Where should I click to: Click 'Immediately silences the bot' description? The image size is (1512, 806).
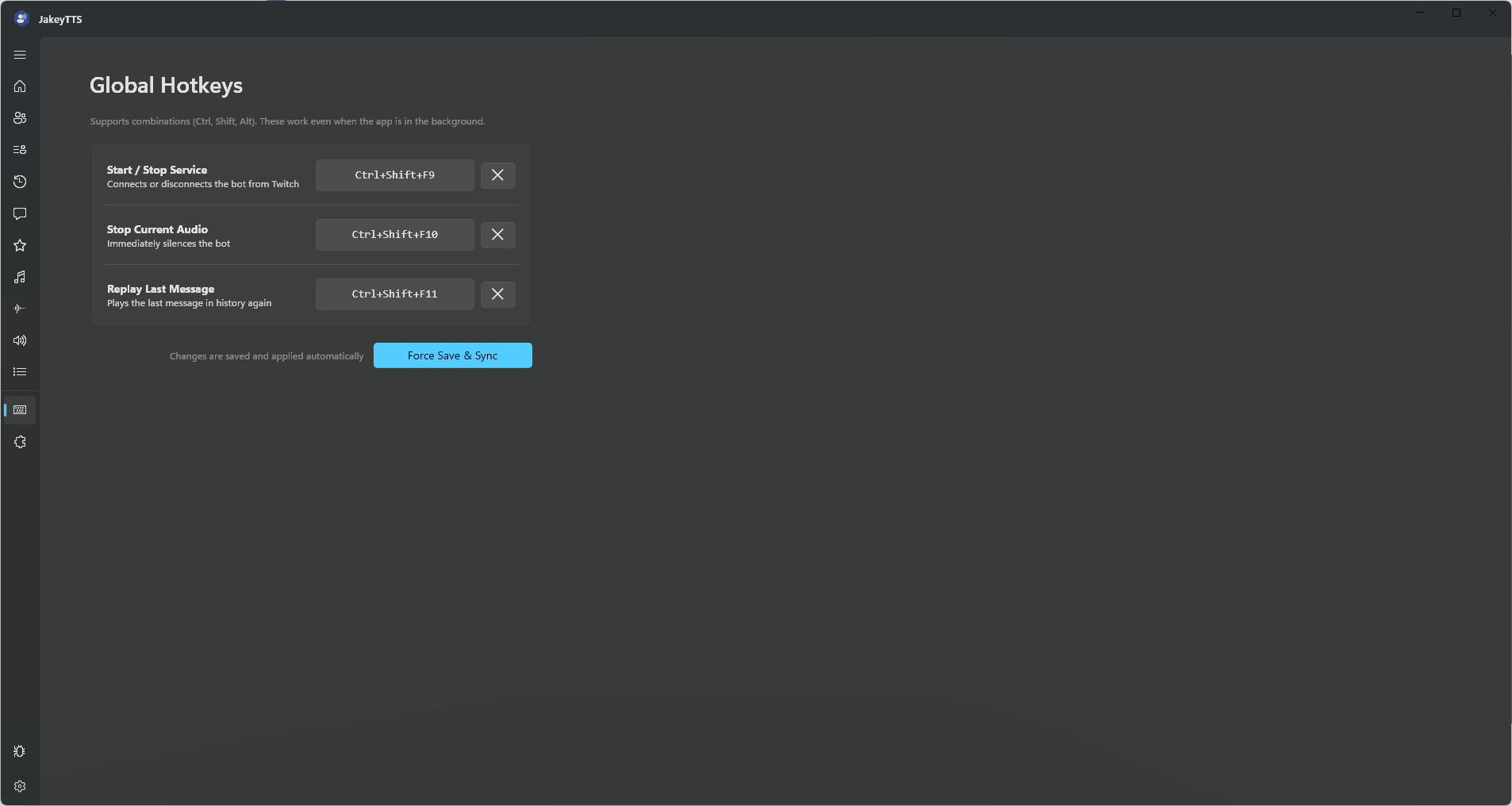click(168, 244)
